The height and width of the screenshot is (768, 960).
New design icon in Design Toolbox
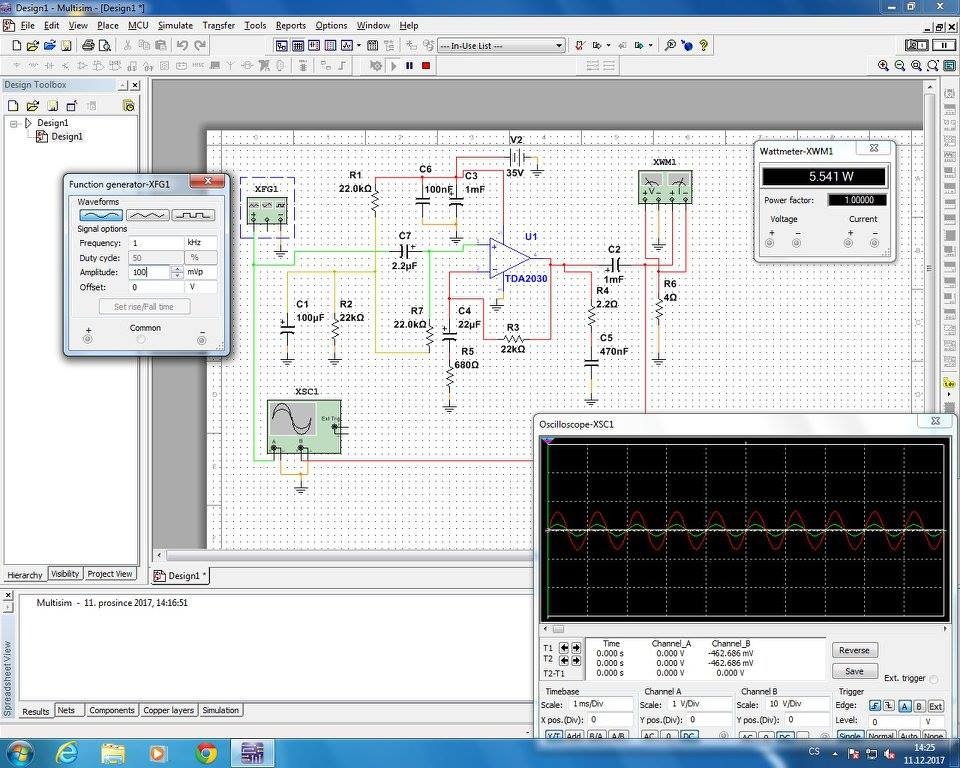click(x=13, y=105)
